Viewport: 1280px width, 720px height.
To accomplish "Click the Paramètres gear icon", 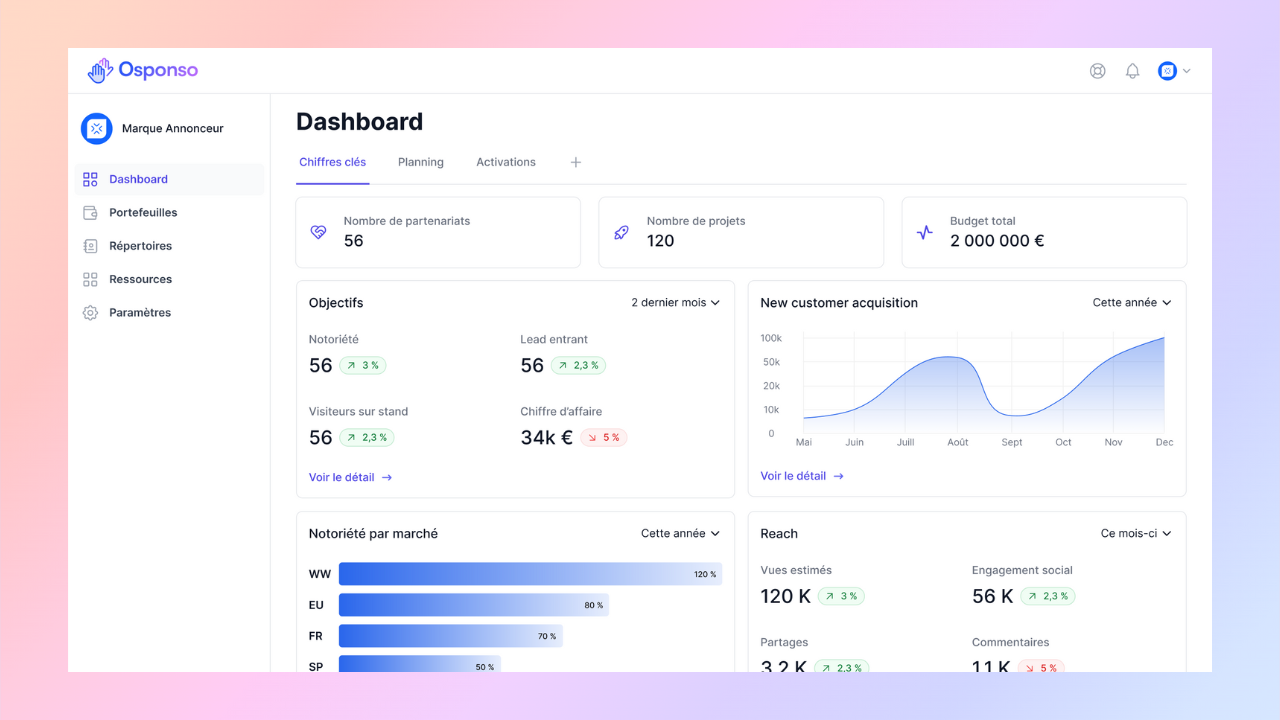I will click(90, 313).
